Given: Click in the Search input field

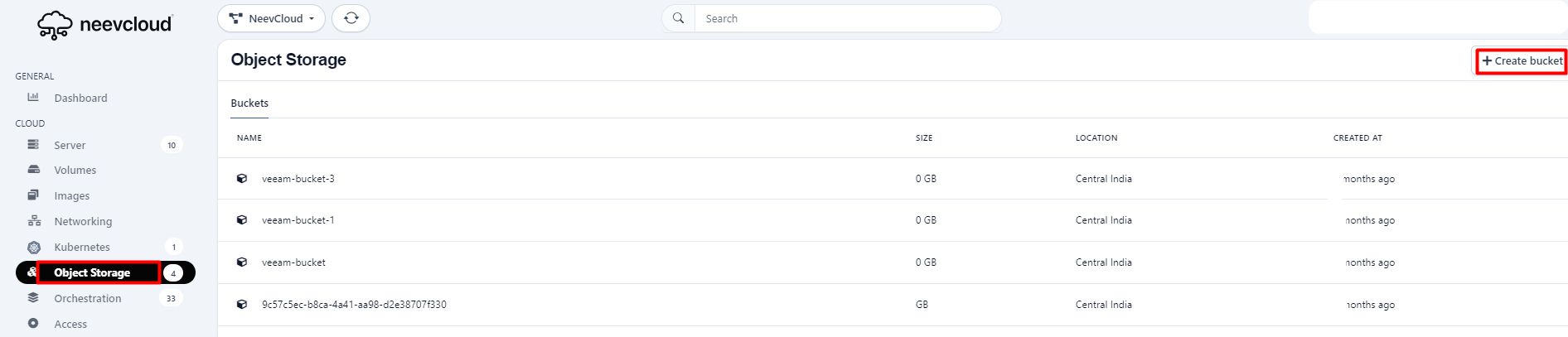Looking at the screenshot, I should tap(845, 18).
